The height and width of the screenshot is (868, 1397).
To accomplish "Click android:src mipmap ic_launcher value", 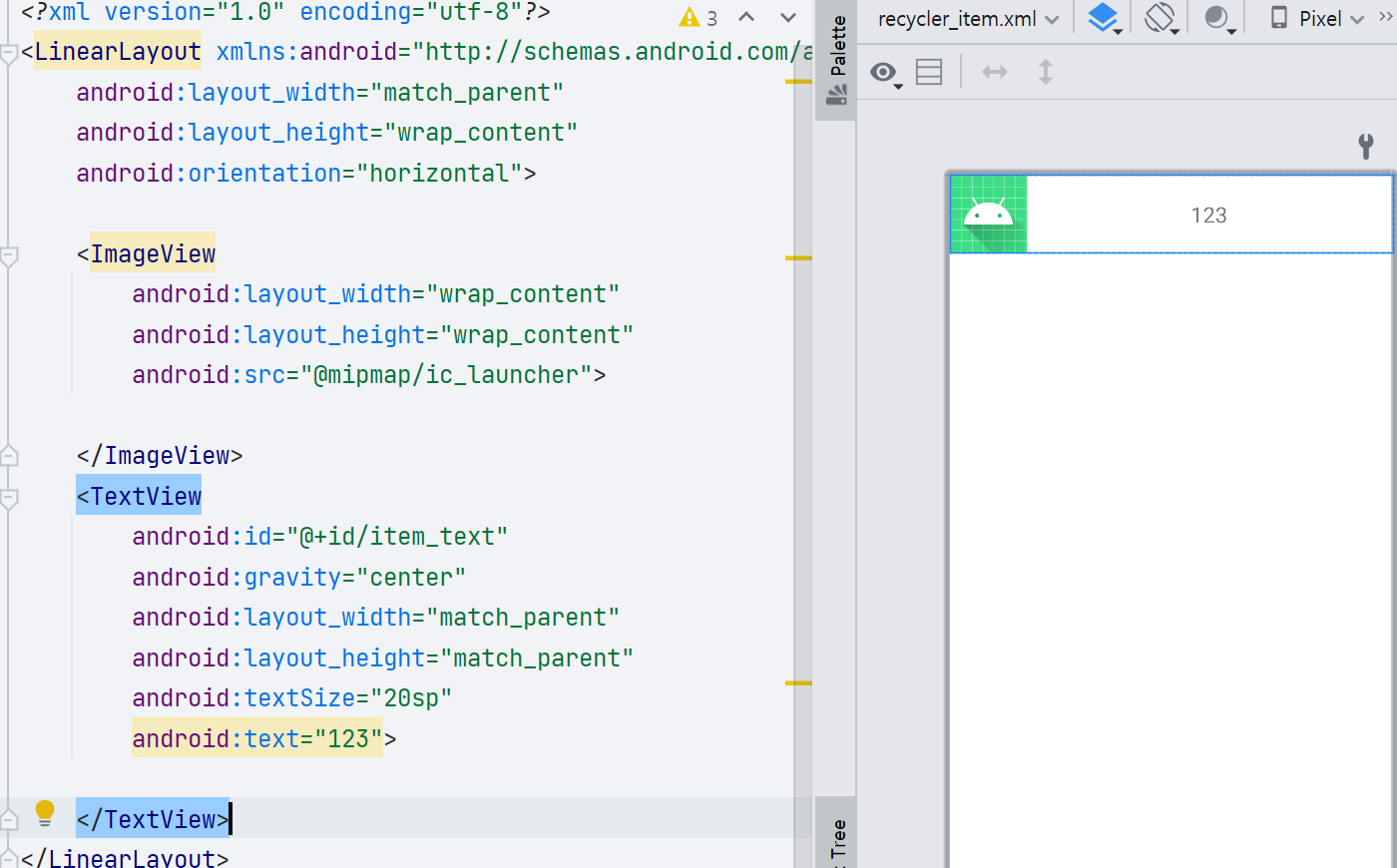I will (446, 375).
